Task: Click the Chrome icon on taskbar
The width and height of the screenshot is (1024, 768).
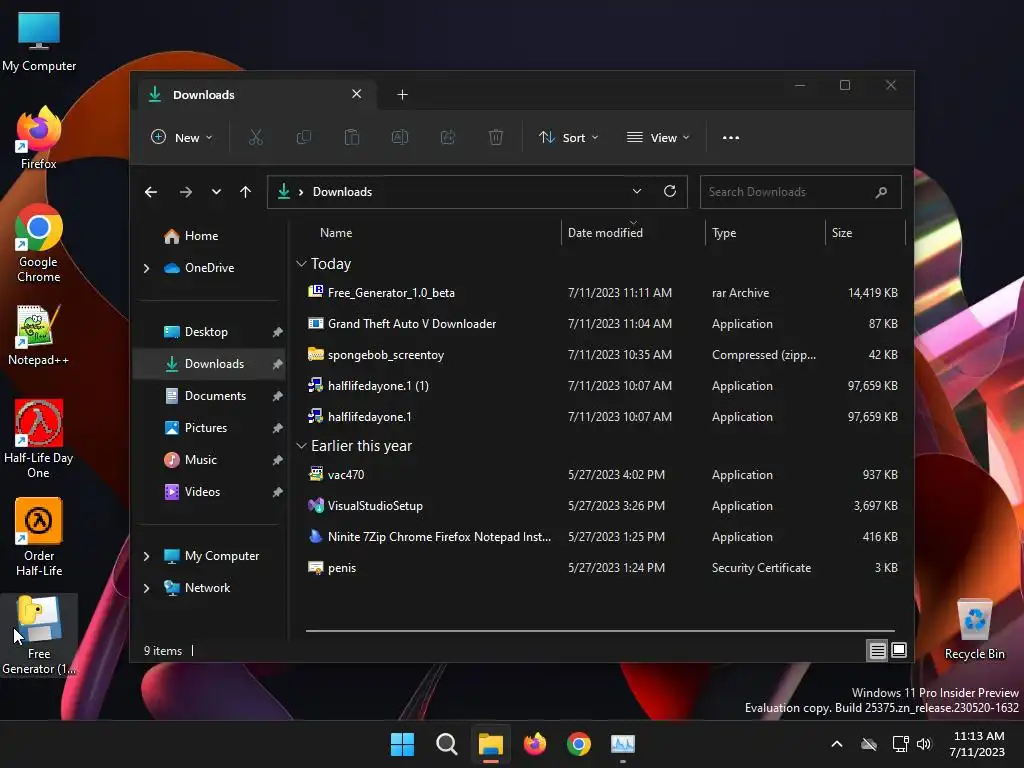Action: 579,744
